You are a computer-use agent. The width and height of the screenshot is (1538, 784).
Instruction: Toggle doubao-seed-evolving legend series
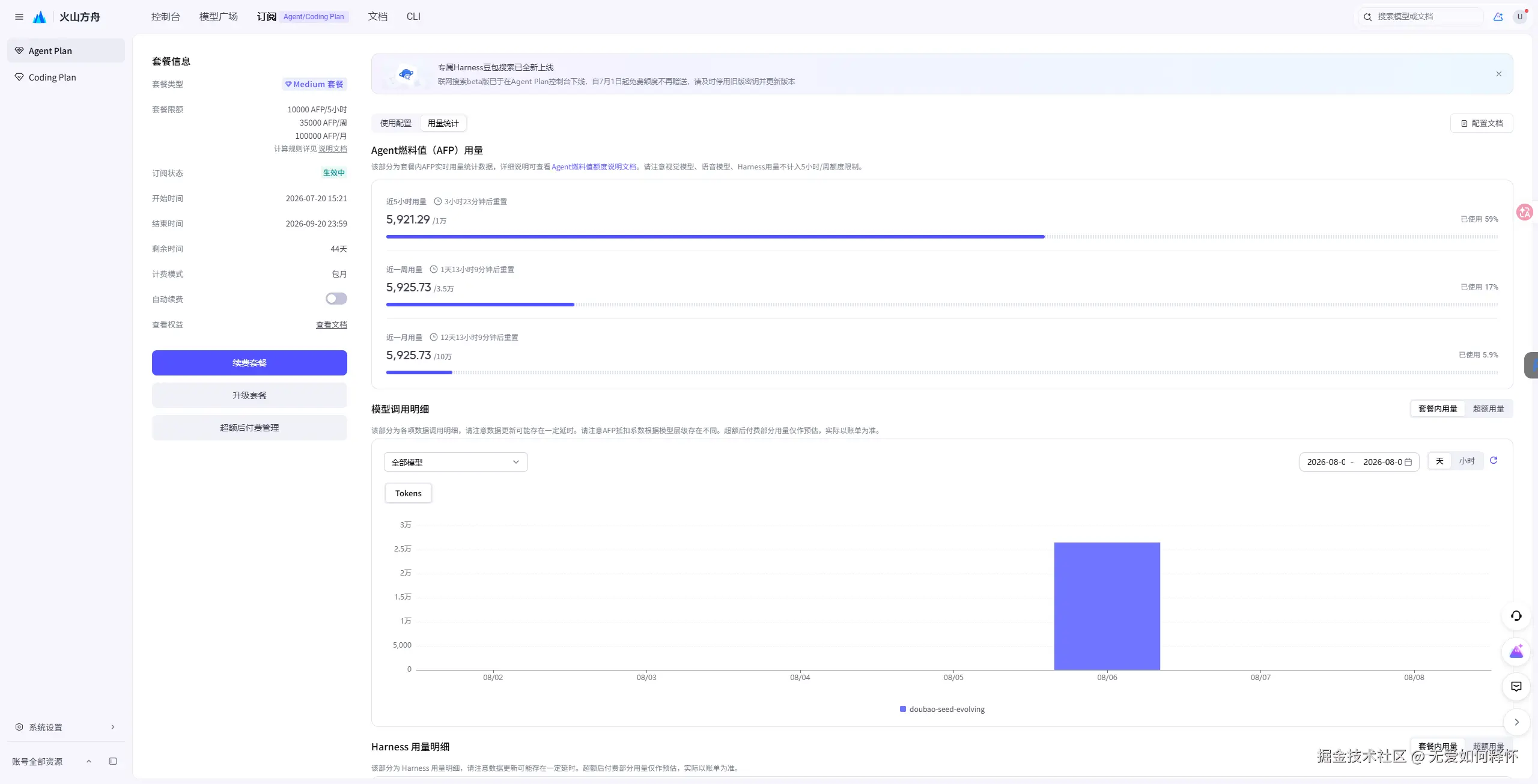[x=942, y=710]
